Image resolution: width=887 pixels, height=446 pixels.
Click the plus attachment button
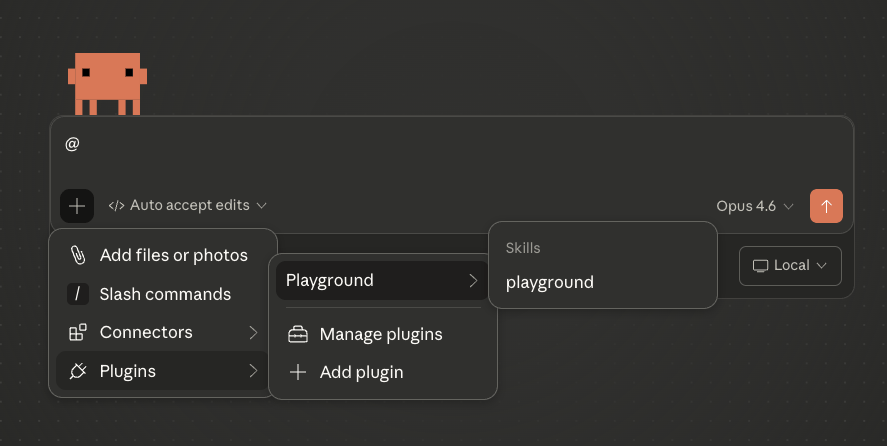77,206
